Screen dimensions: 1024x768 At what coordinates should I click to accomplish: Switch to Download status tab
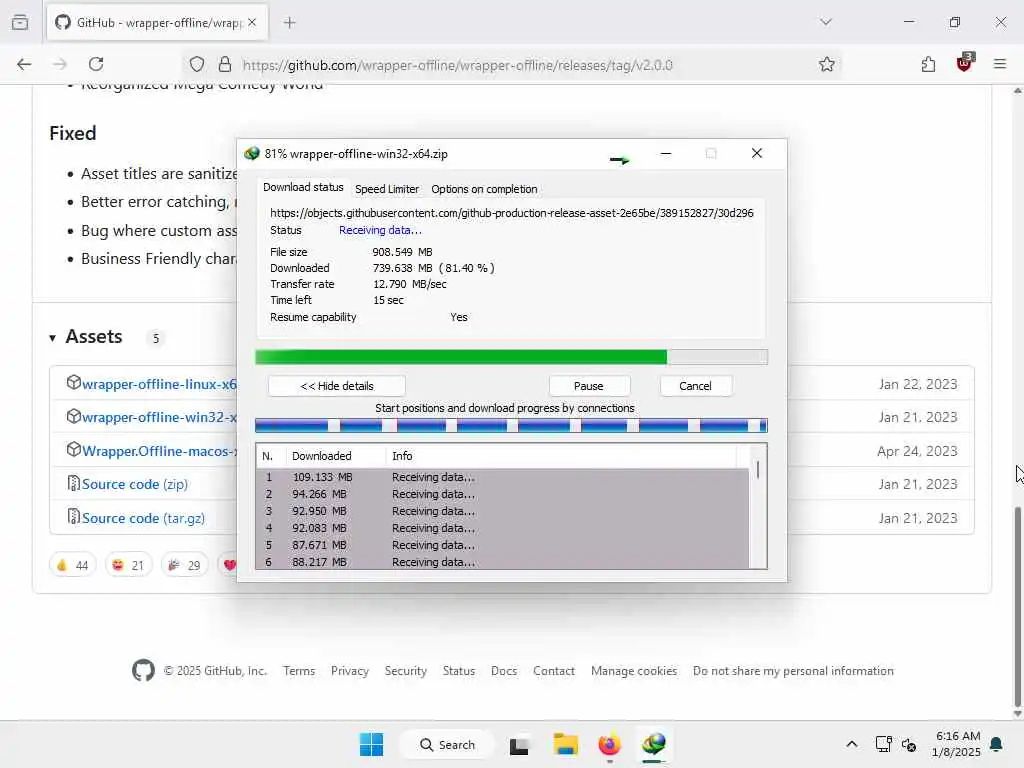(303, 187)
